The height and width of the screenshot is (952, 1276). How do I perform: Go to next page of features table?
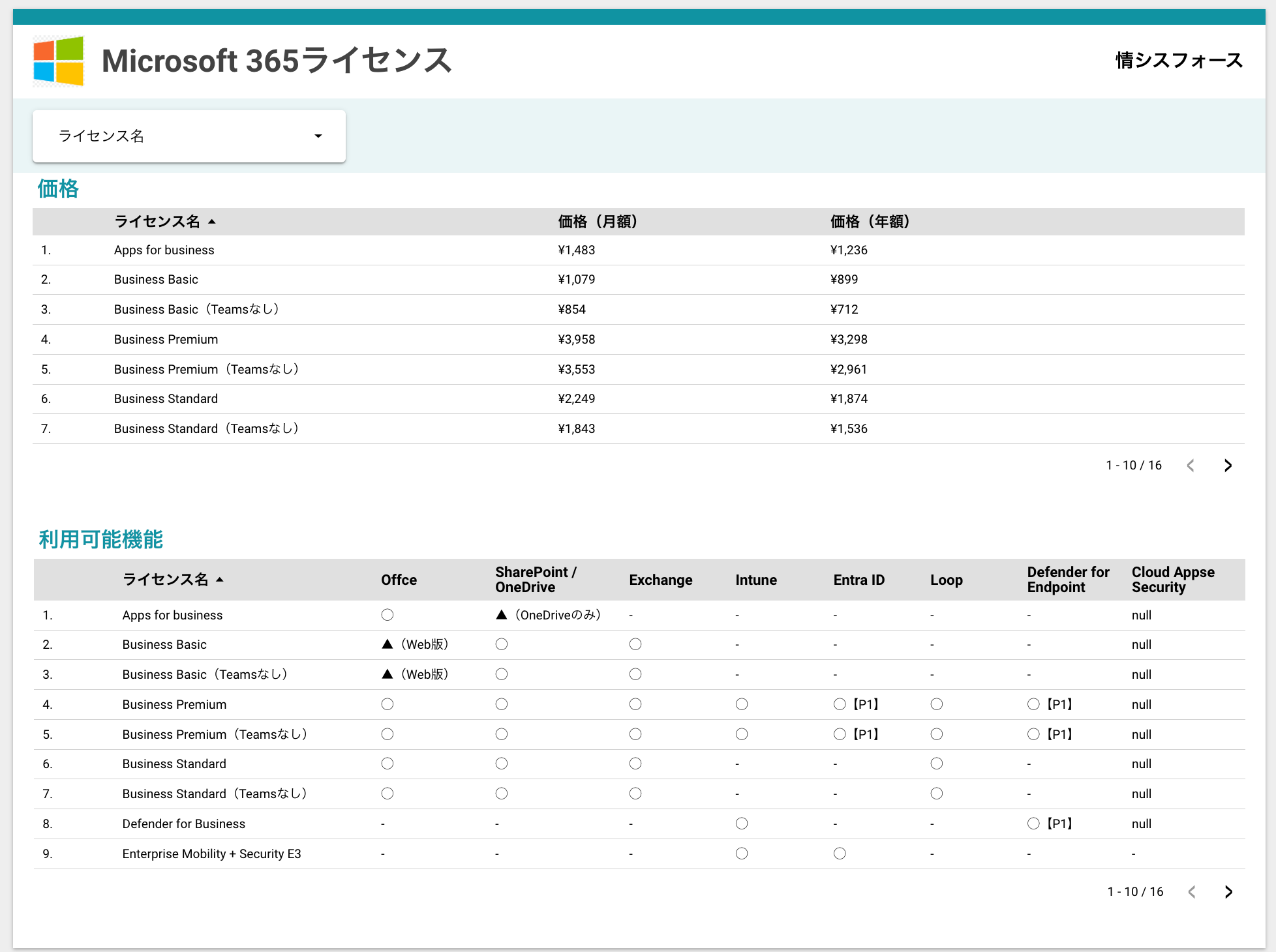[1228, 892]
